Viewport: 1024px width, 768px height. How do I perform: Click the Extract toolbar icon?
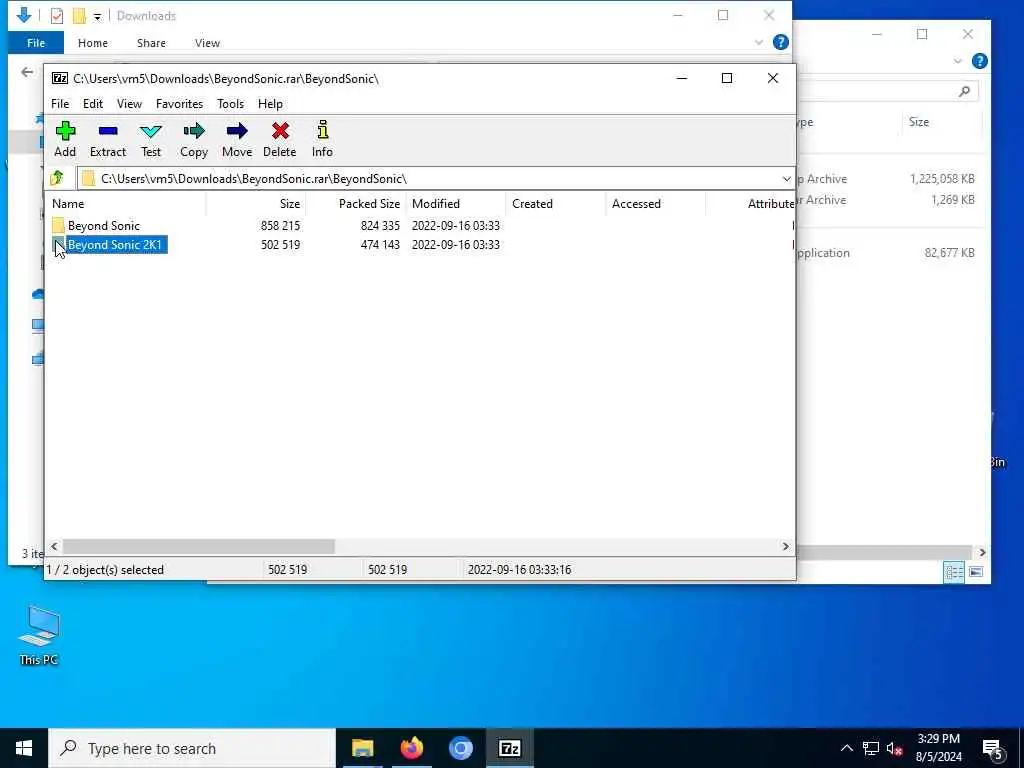click(108, 139)
